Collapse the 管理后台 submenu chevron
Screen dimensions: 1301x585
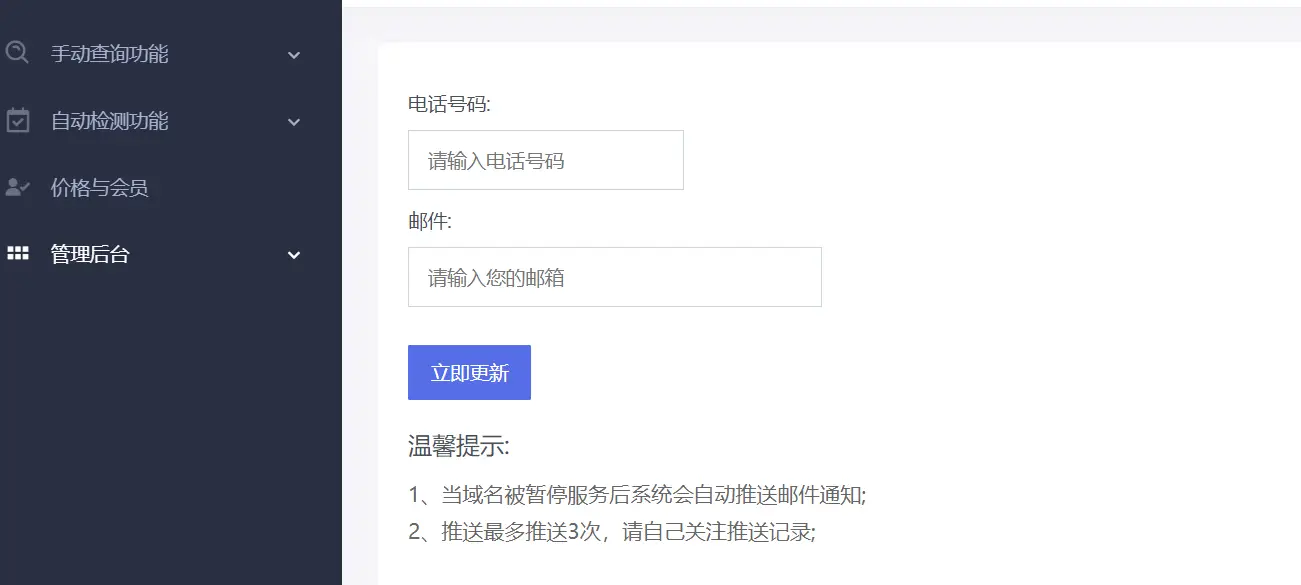point(293,255)
